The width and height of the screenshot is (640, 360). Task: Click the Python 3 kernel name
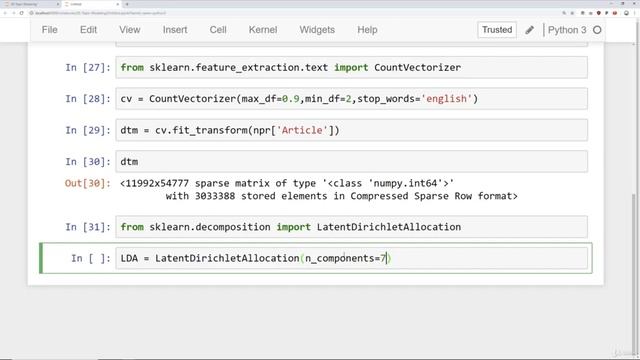567,30
